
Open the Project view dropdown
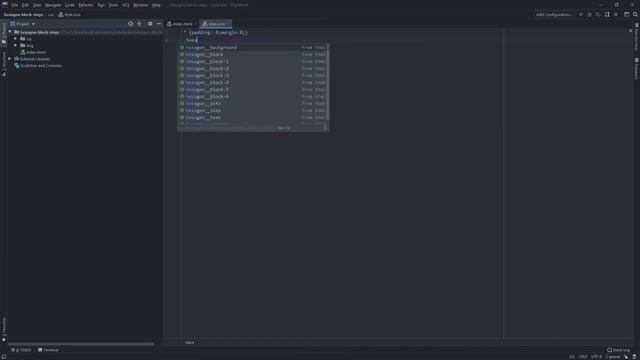(23, 24)
